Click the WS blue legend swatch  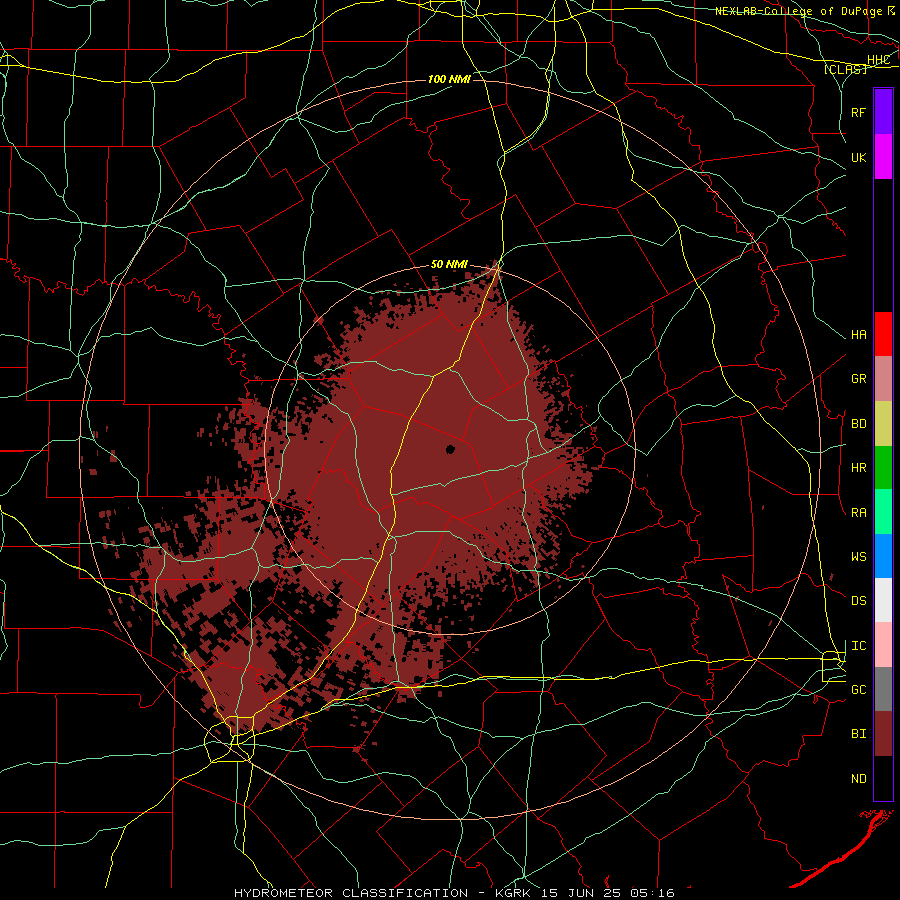(883, 556)
